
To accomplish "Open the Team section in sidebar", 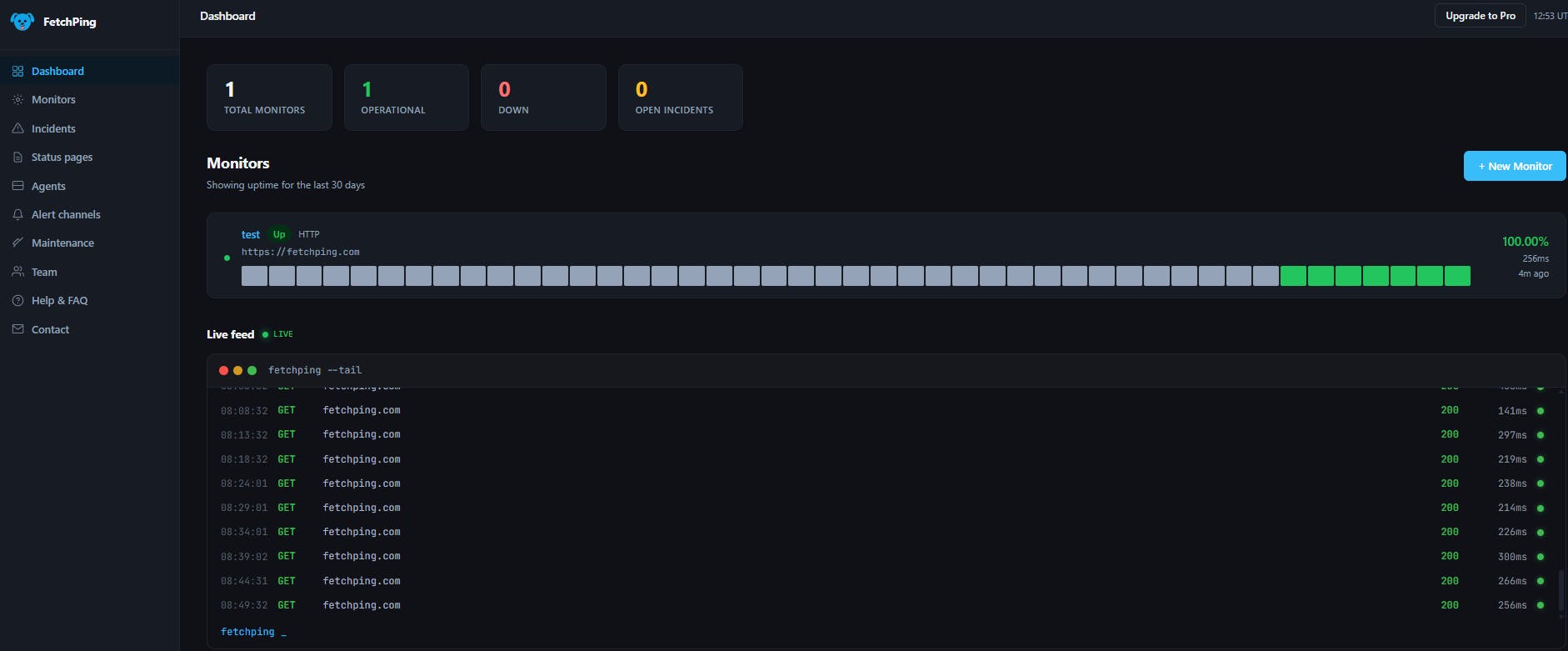I will point(89,273).
